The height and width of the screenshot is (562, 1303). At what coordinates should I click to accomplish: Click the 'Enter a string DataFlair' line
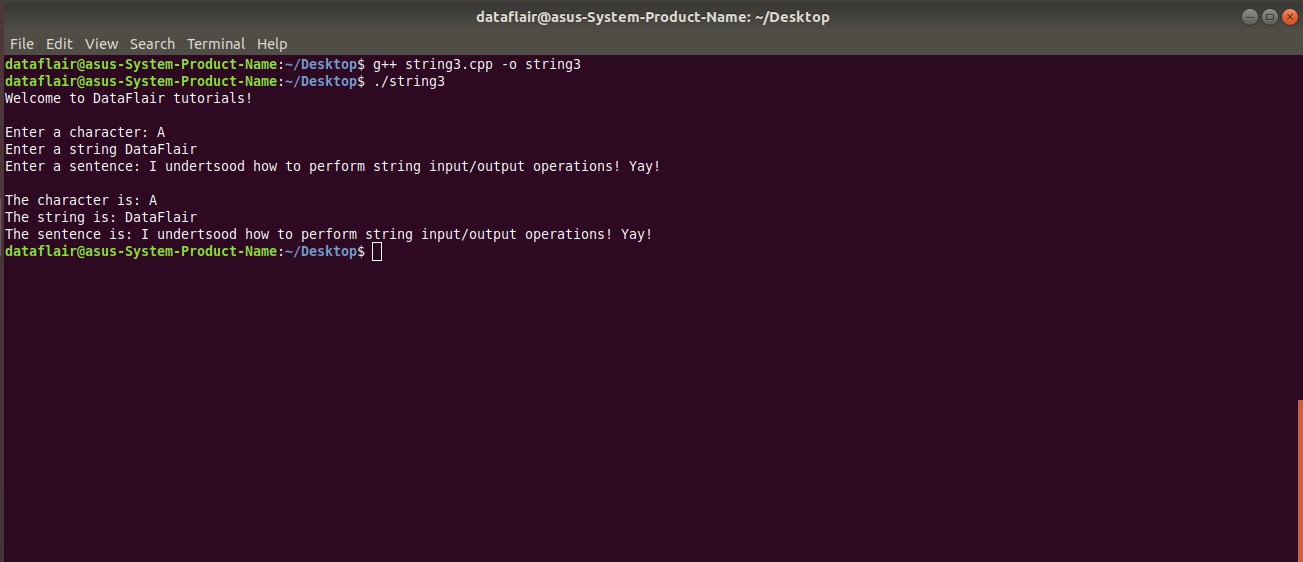click(x=101, y=149)
